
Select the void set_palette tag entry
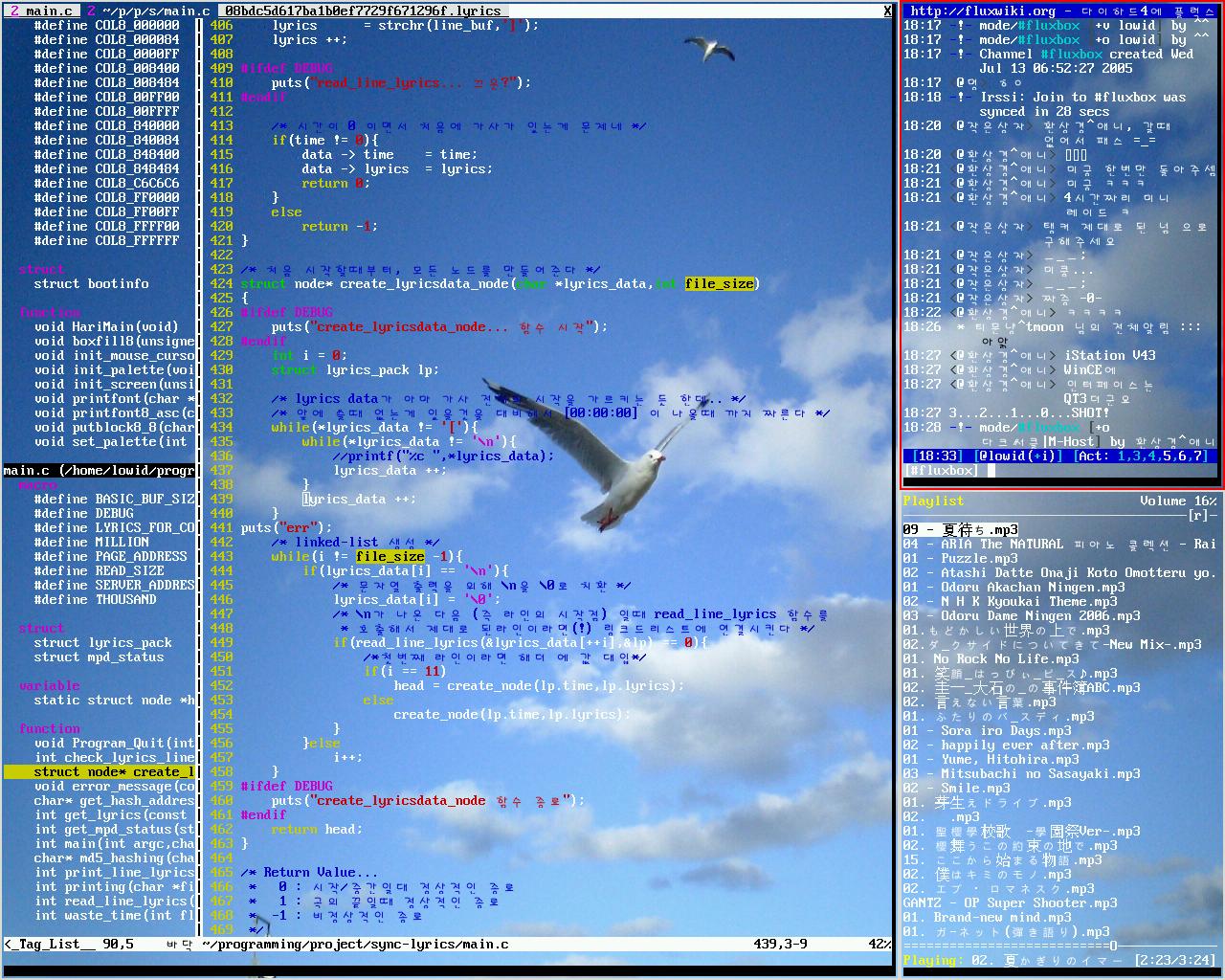coord(110,441)
